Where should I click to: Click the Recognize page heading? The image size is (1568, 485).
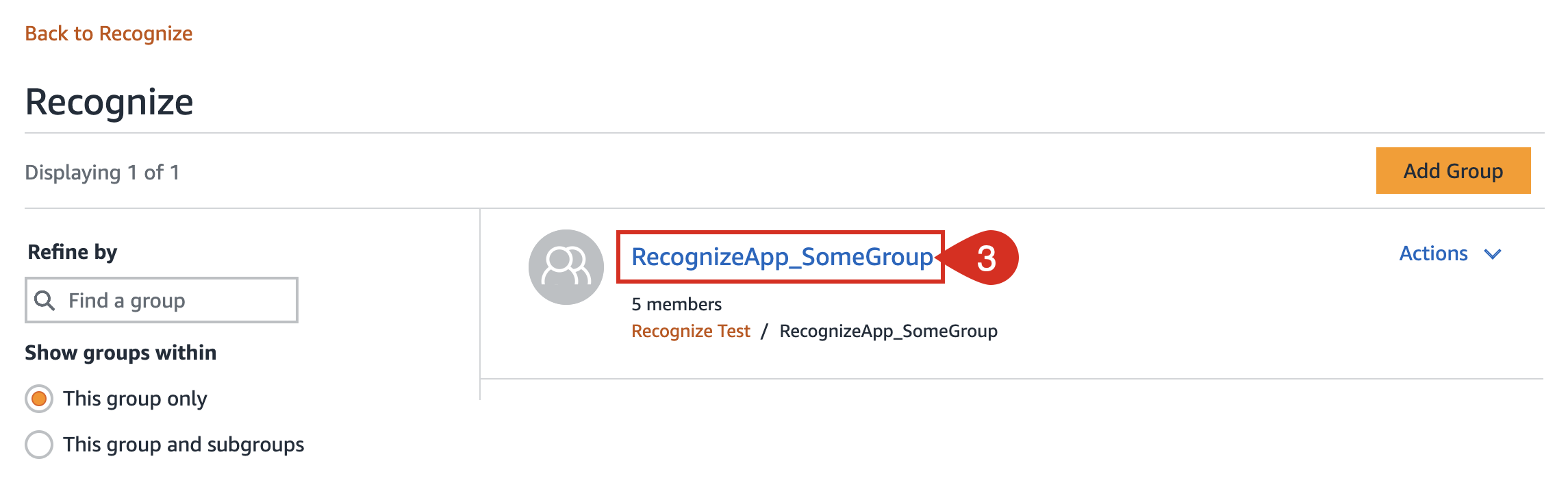110,102
